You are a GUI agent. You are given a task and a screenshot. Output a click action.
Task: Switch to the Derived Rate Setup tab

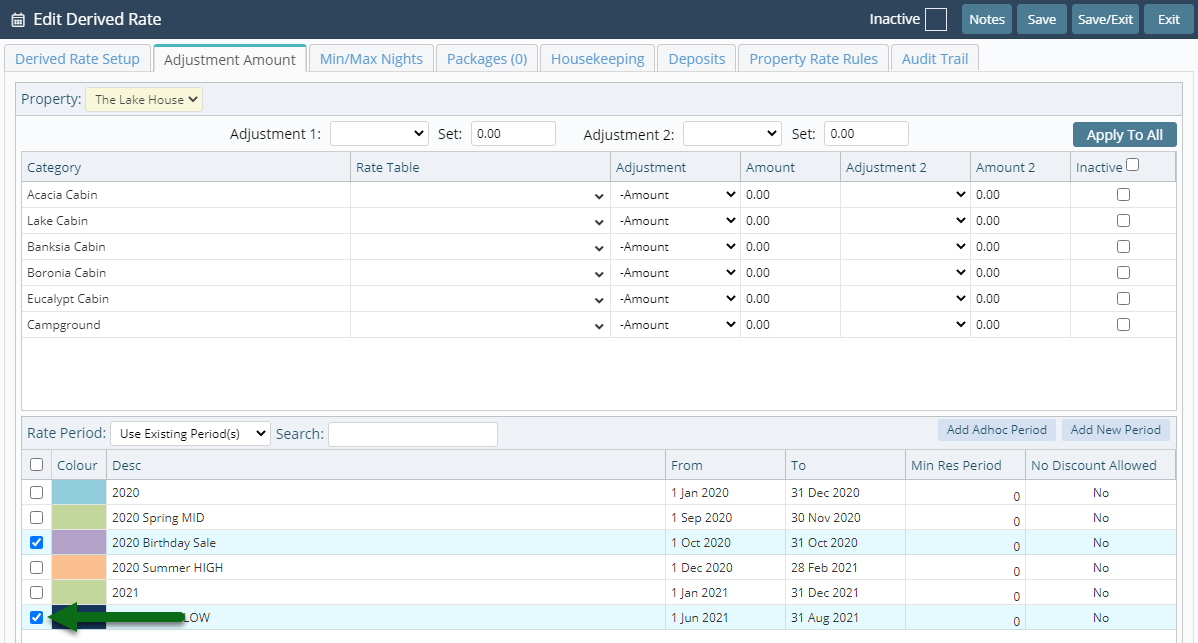point(77,59)
